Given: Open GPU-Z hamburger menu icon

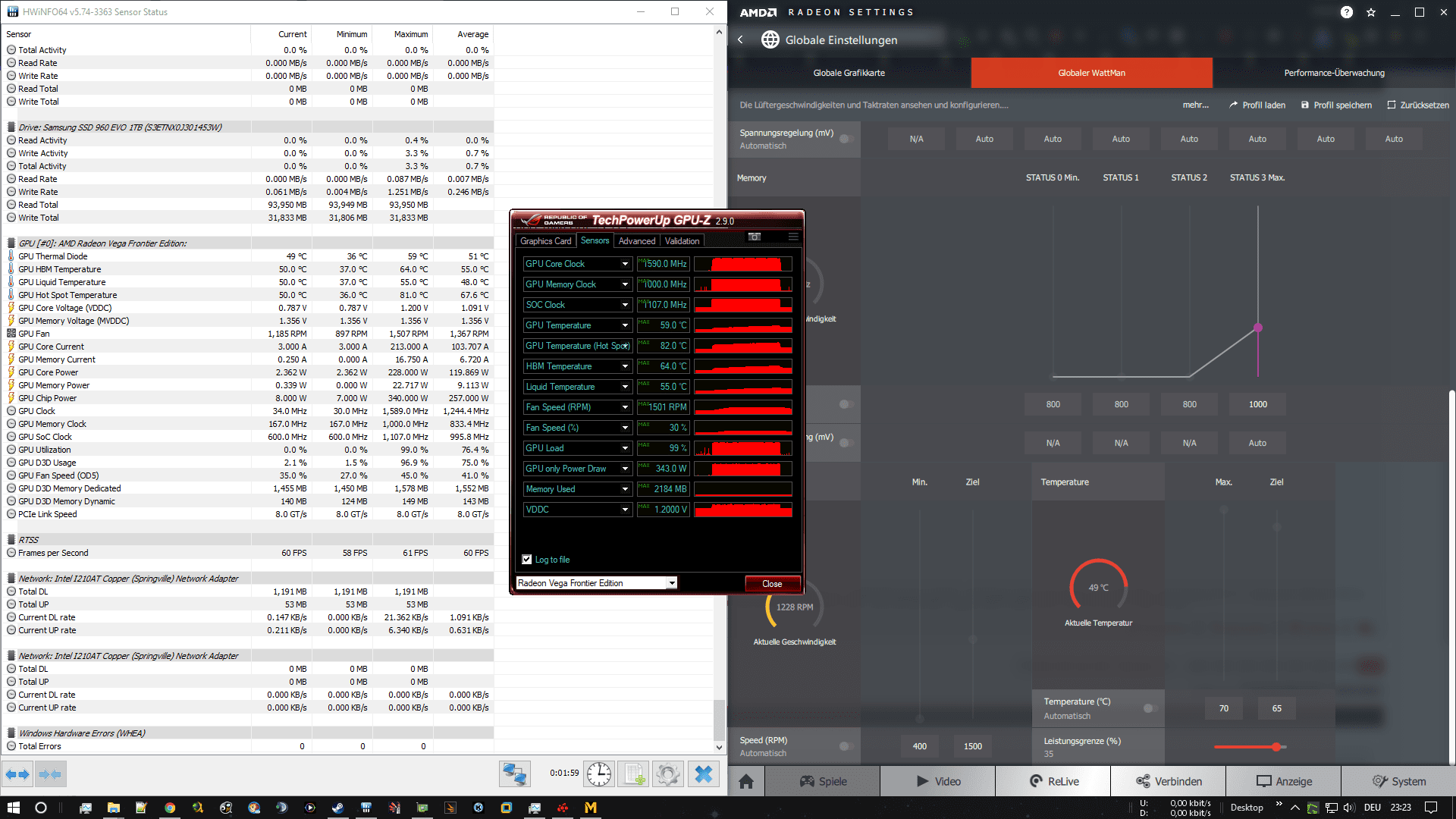Looking at the screenshot, I should tap(793, 237).
